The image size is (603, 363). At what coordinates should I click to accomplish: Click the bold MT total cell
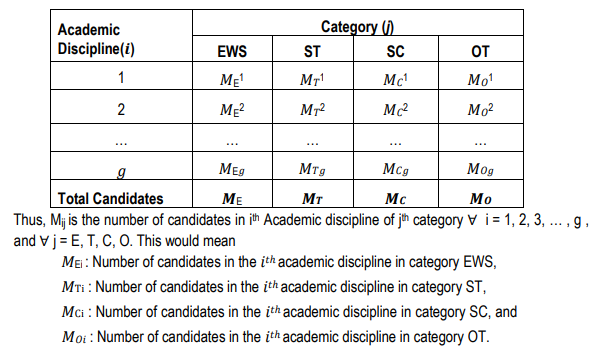point(313,194)
